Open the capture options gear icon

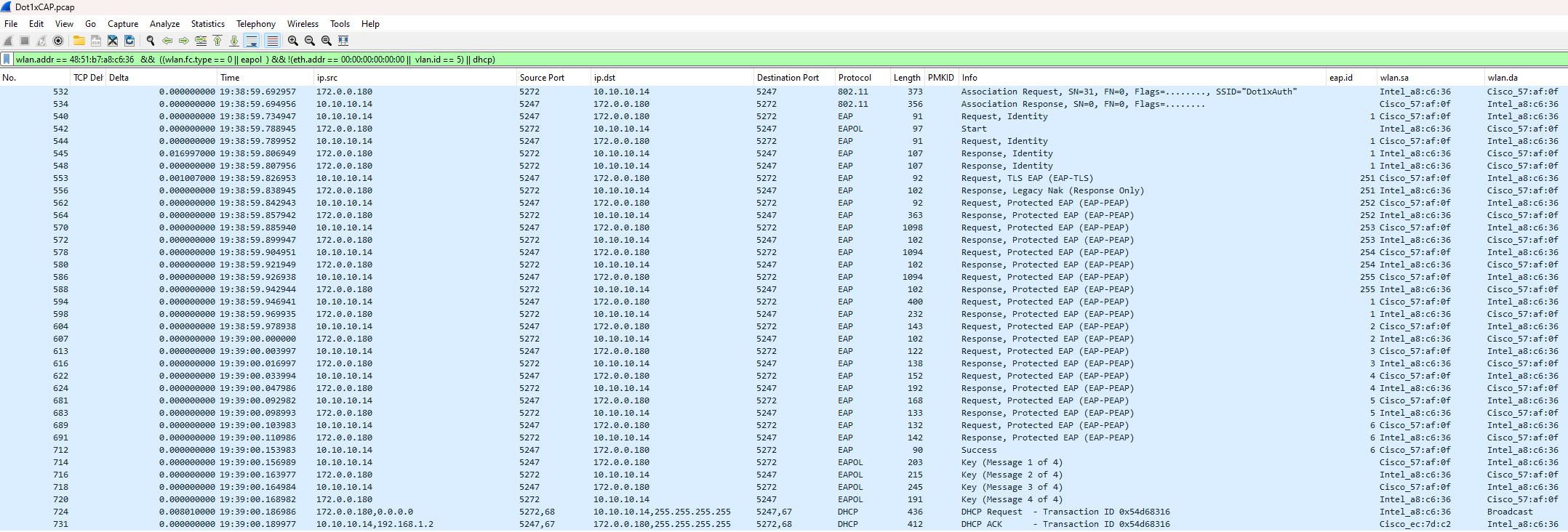click(x=58, y=41)
